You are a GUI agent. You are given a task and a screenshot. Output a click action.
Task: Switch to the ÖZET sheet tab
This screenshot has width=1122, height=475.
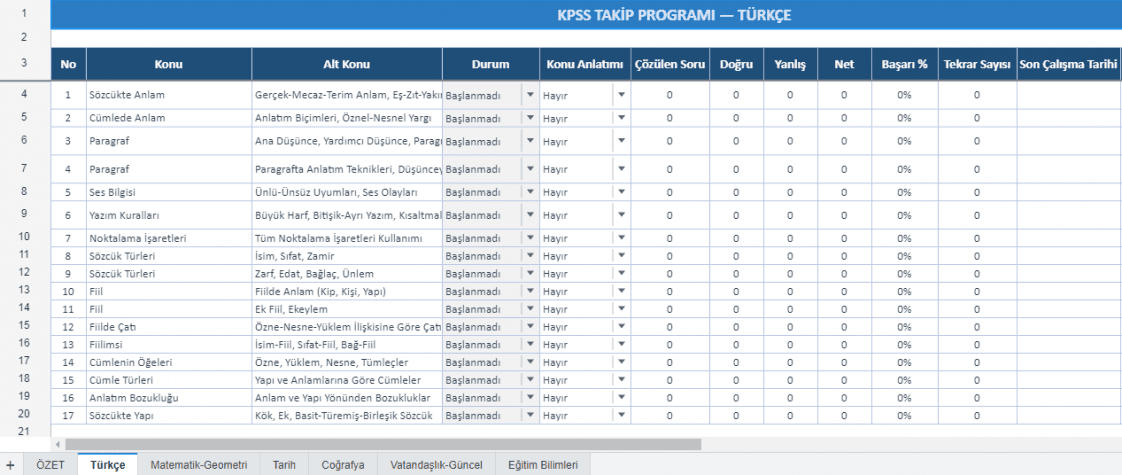[50, 465]
